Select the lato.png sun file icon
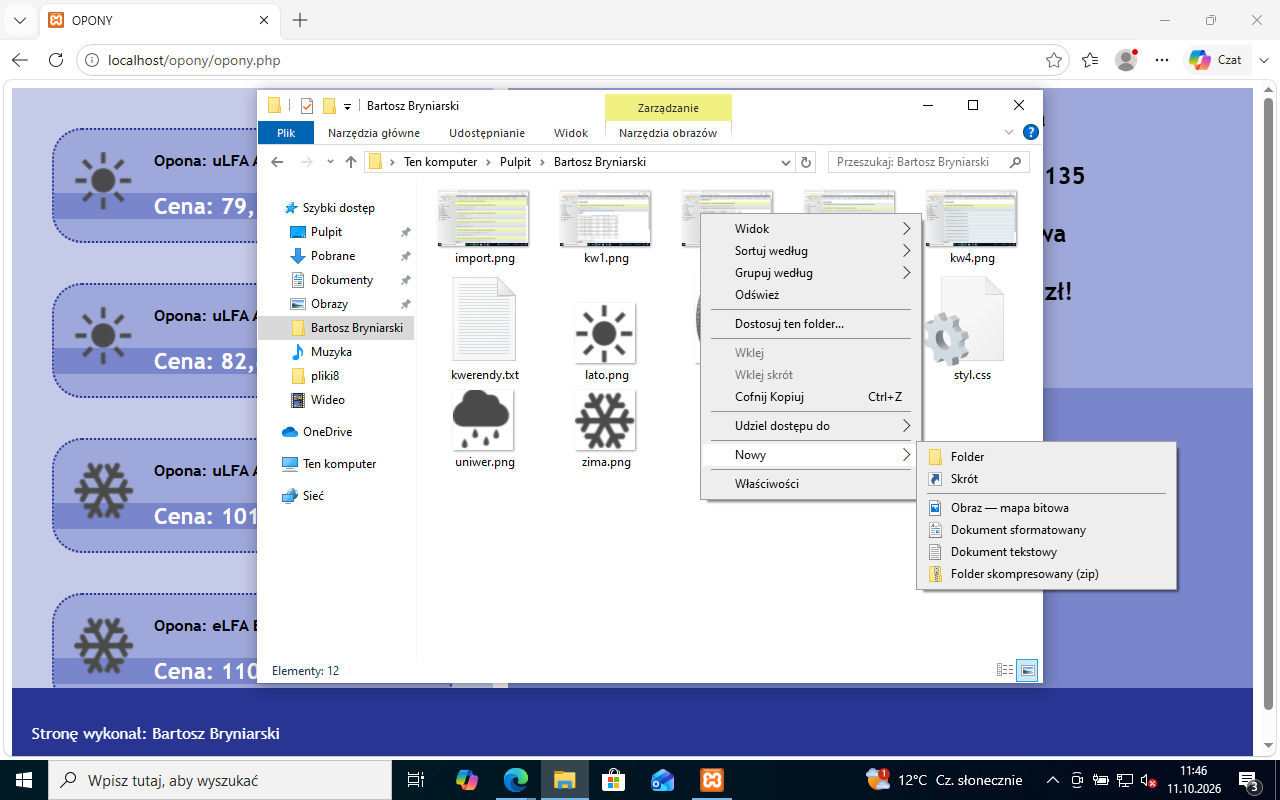This screenshot has height=800, width=1280. click(605, 333)
